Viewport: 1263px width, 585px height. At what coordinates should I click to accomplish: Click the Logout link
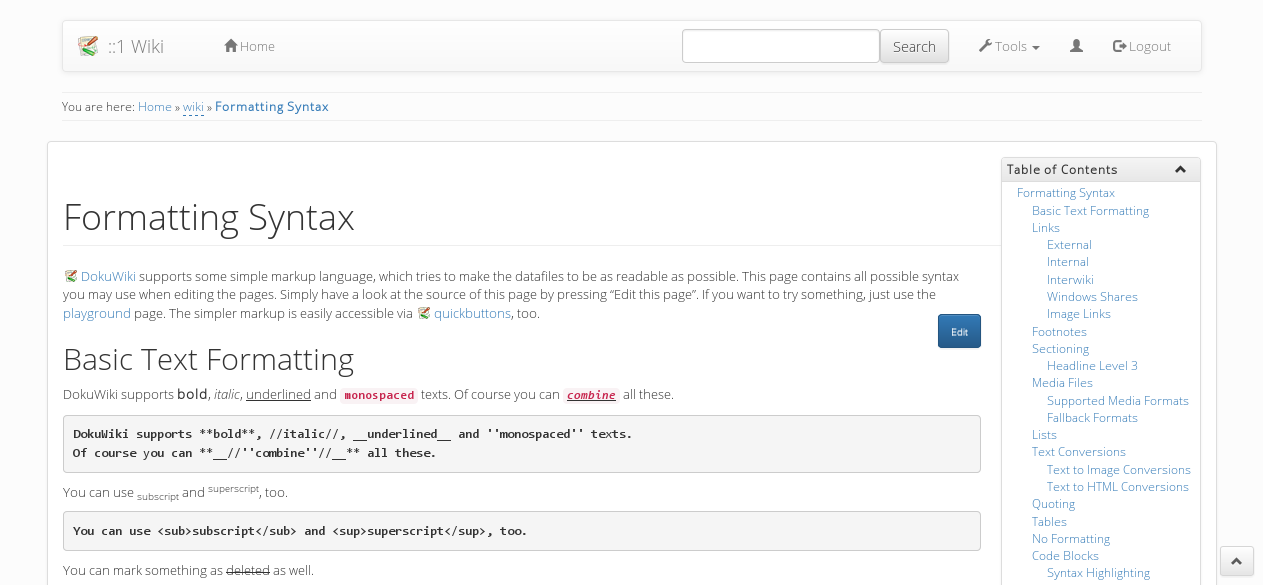click(x=1142, y=46)
